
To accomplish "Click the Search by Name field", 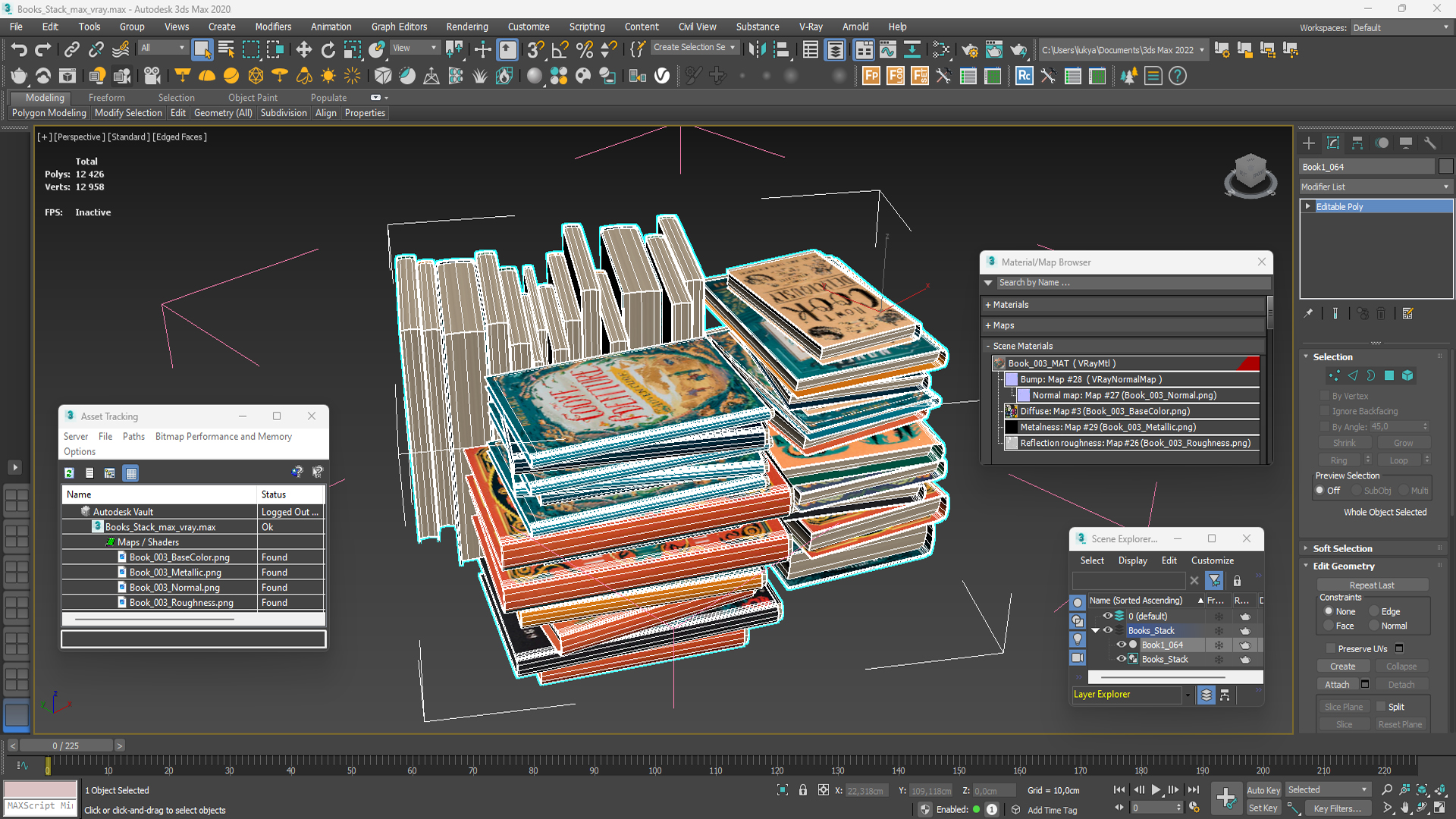I will point(1133,283).
